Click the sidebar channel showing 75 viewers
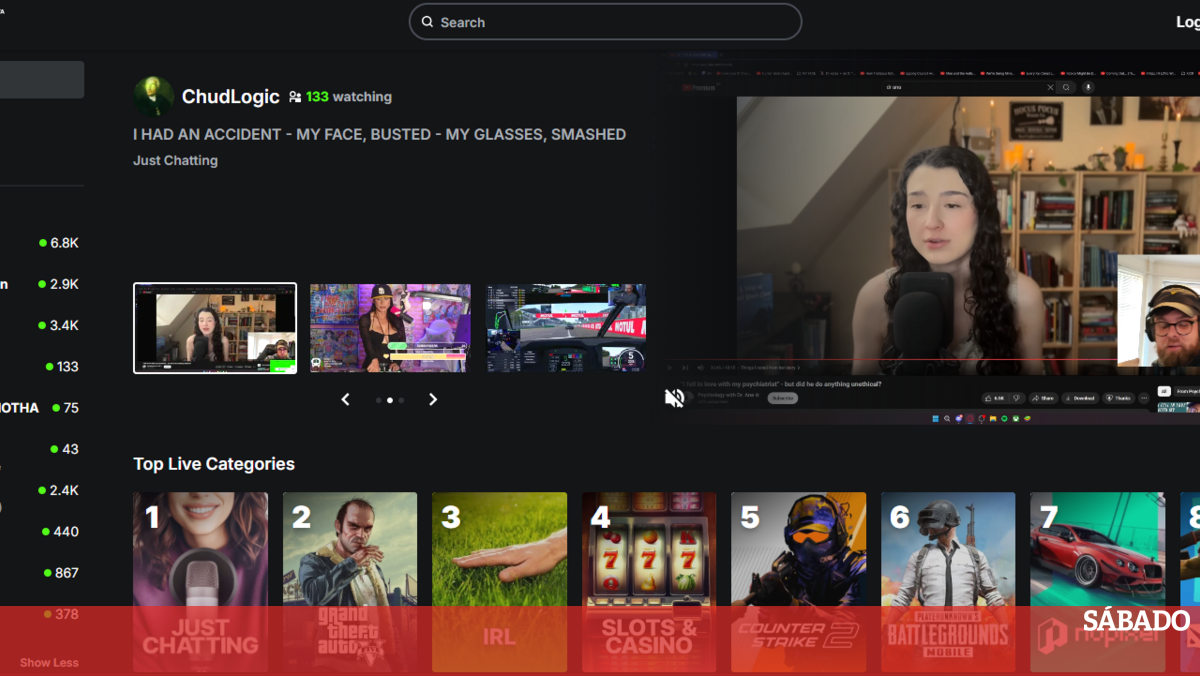This screenshot has height=676, width=1200. (42, 408)
